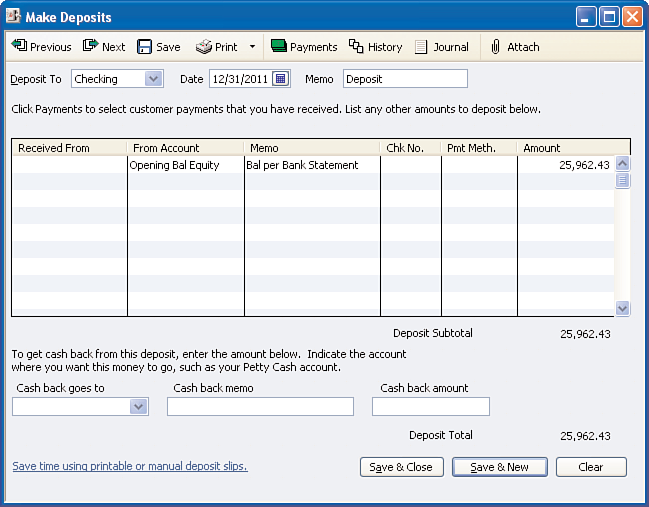Open transaction History
Image resolution: width=649 pixels, height=507 pixels.
[375, 47]
